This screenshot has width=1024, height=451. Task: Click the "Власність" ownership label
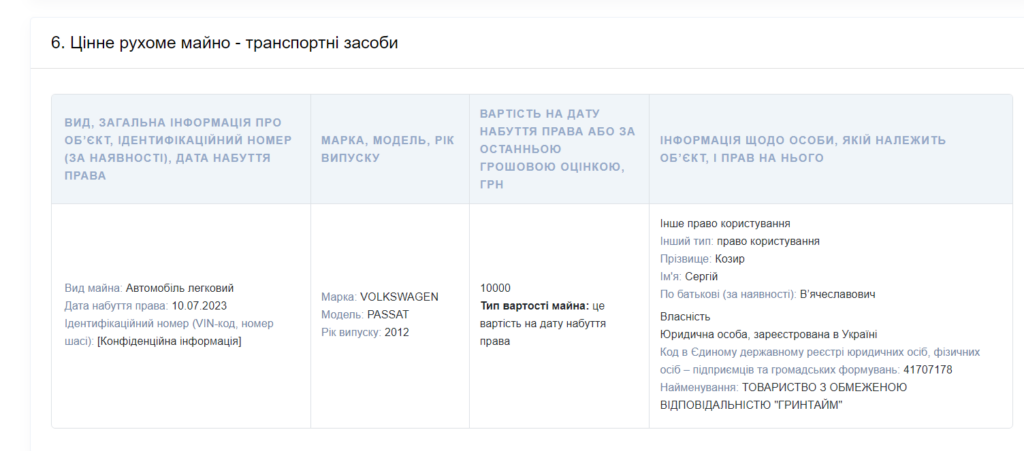pos(685,316)
